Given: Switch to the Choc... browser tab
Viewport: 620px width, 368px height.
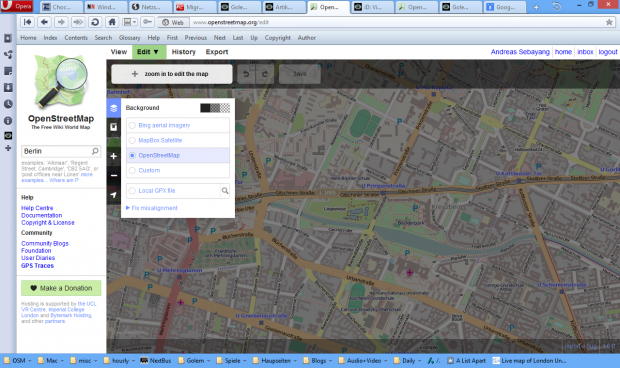Looking at the screenshot, I should (62, 7).
